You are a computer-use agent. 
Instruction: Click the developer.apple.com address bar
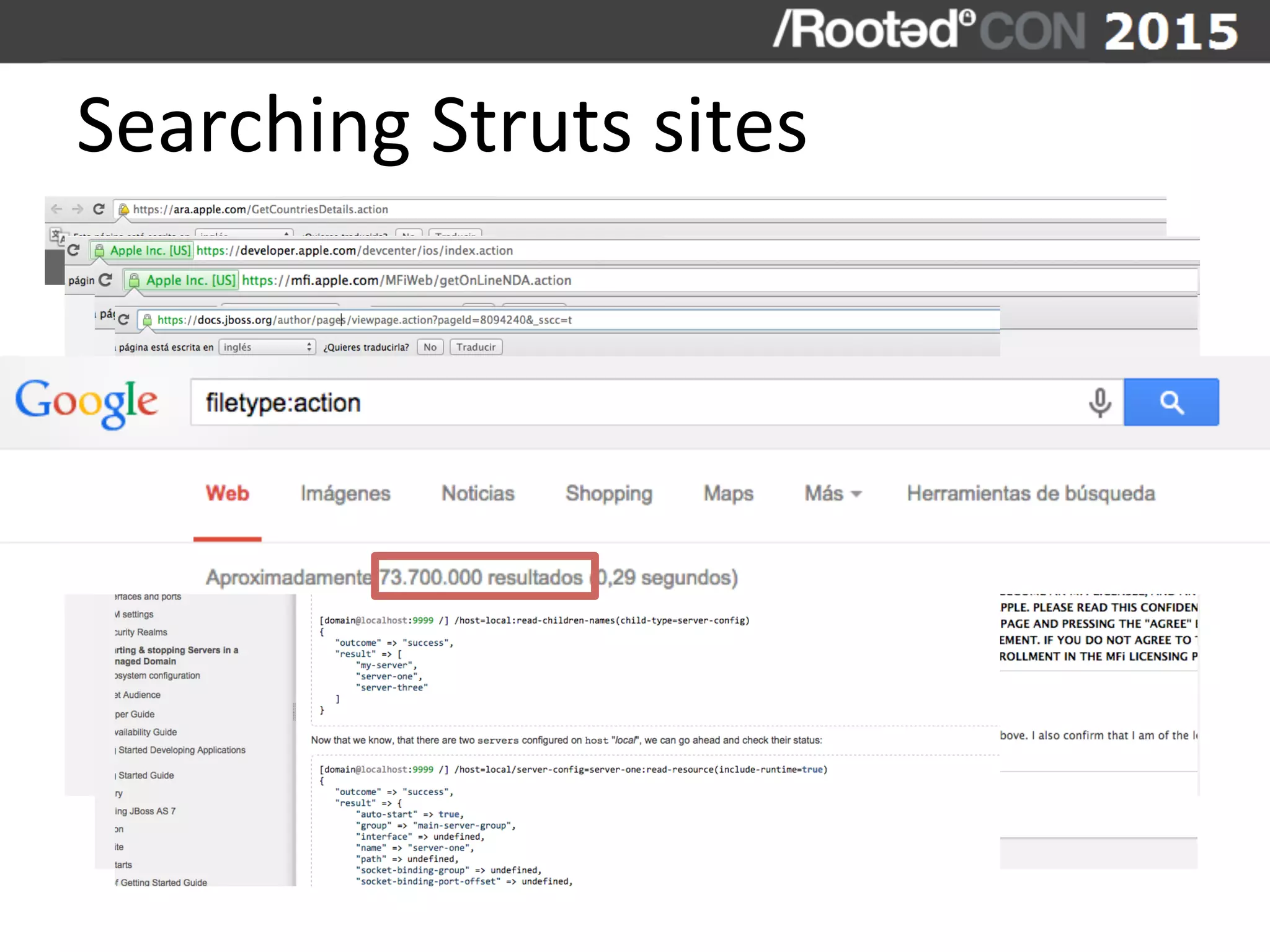tap(645, 250)
